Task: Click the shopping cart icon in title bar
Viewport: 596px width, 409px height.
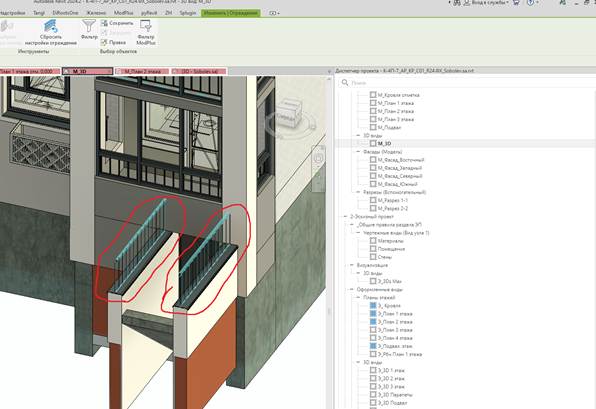Action: click(516, 3)
